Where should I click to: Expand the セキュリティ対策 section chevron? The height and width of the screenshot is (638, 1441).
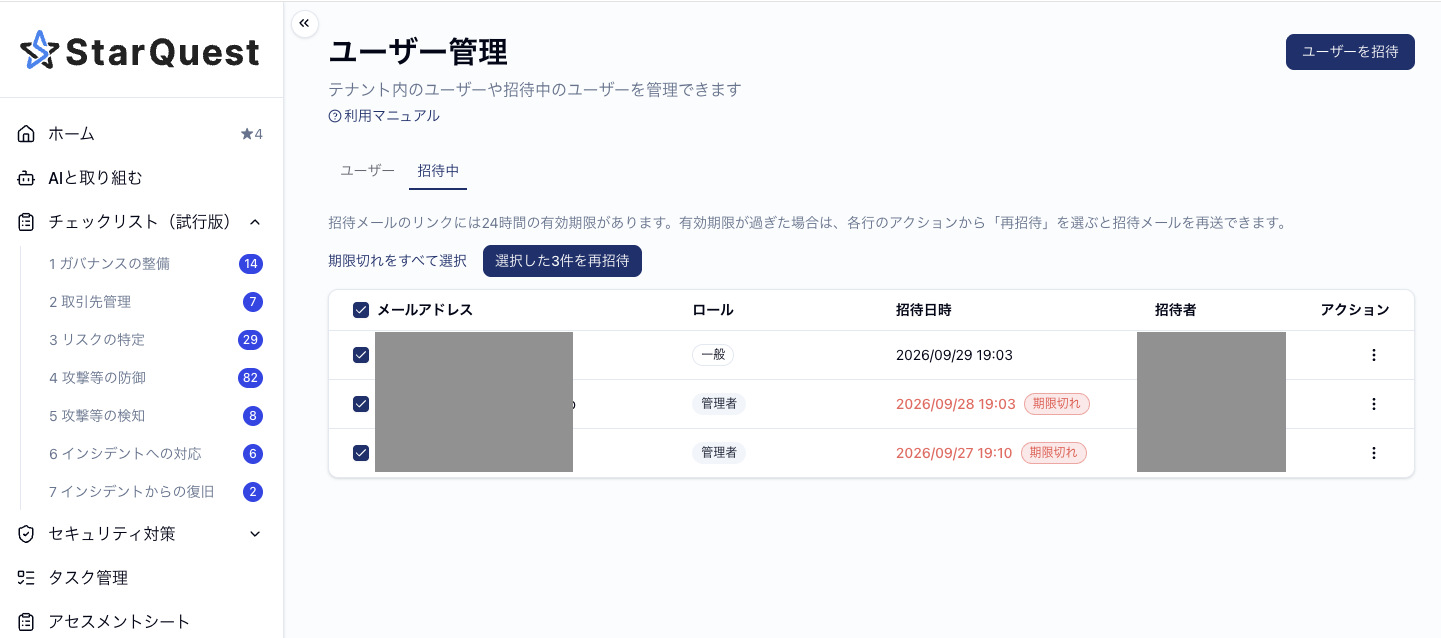pyautogui.click(x=255, y=534)
